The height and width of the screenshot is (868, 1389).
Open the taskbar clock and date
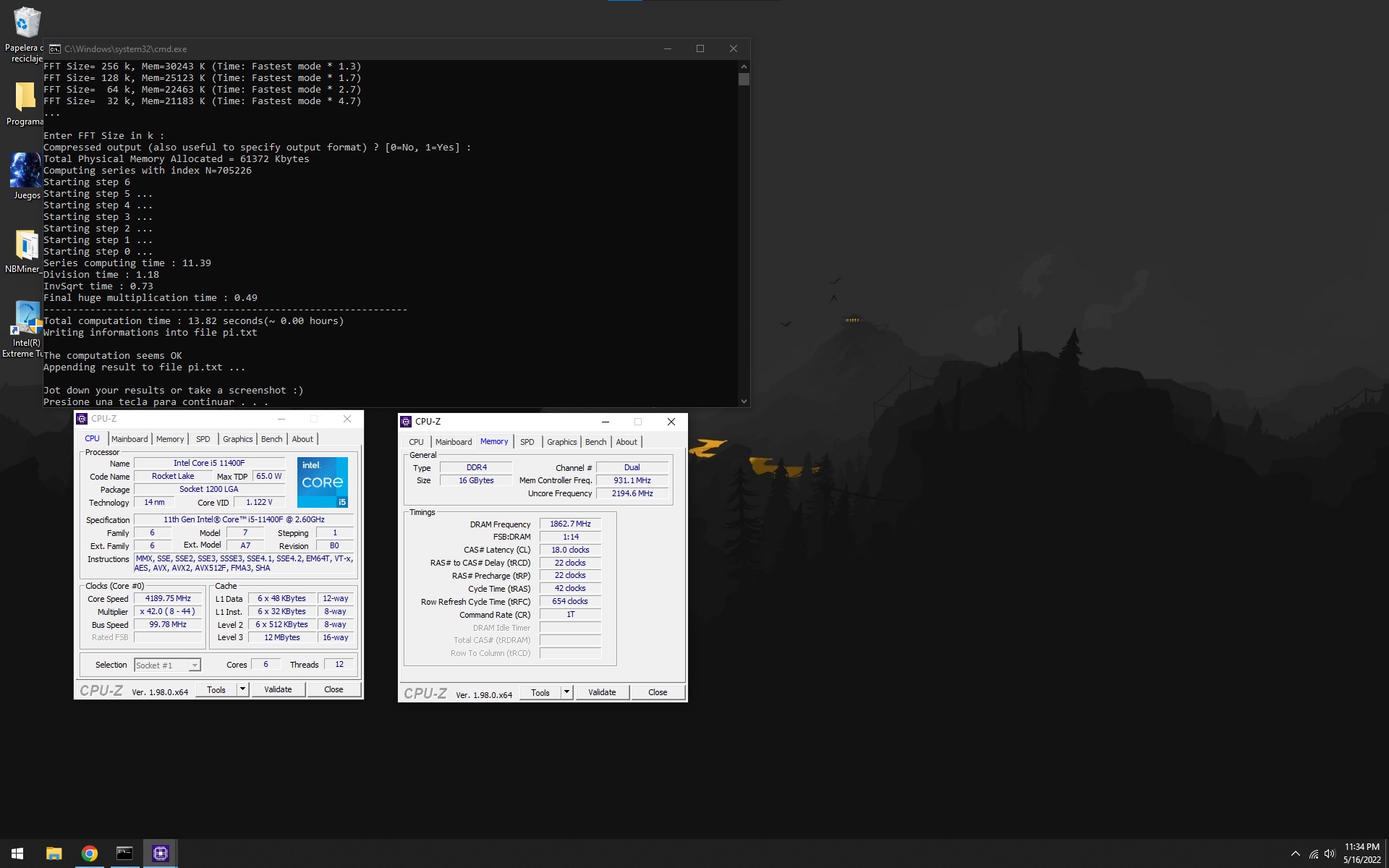pos(1362,854)
